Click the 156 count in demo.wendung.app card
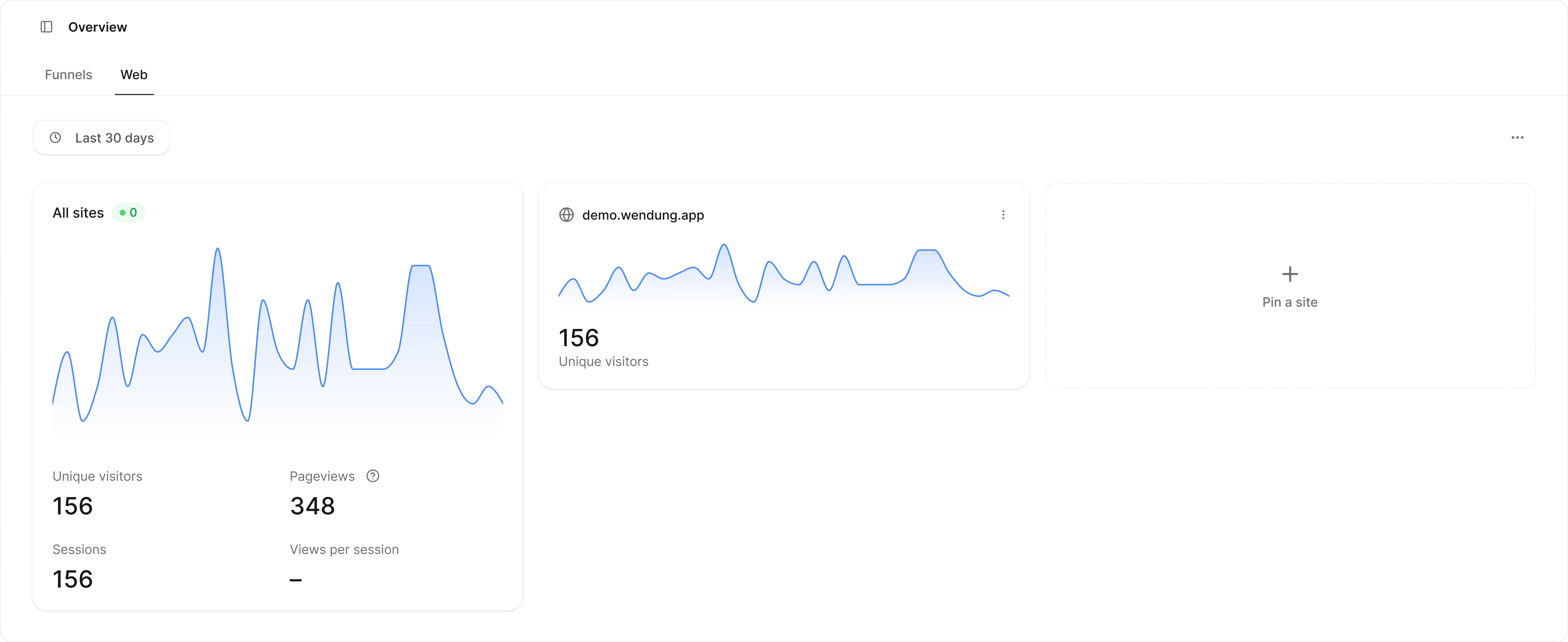 pyautogui.click(x=578, y=338)
